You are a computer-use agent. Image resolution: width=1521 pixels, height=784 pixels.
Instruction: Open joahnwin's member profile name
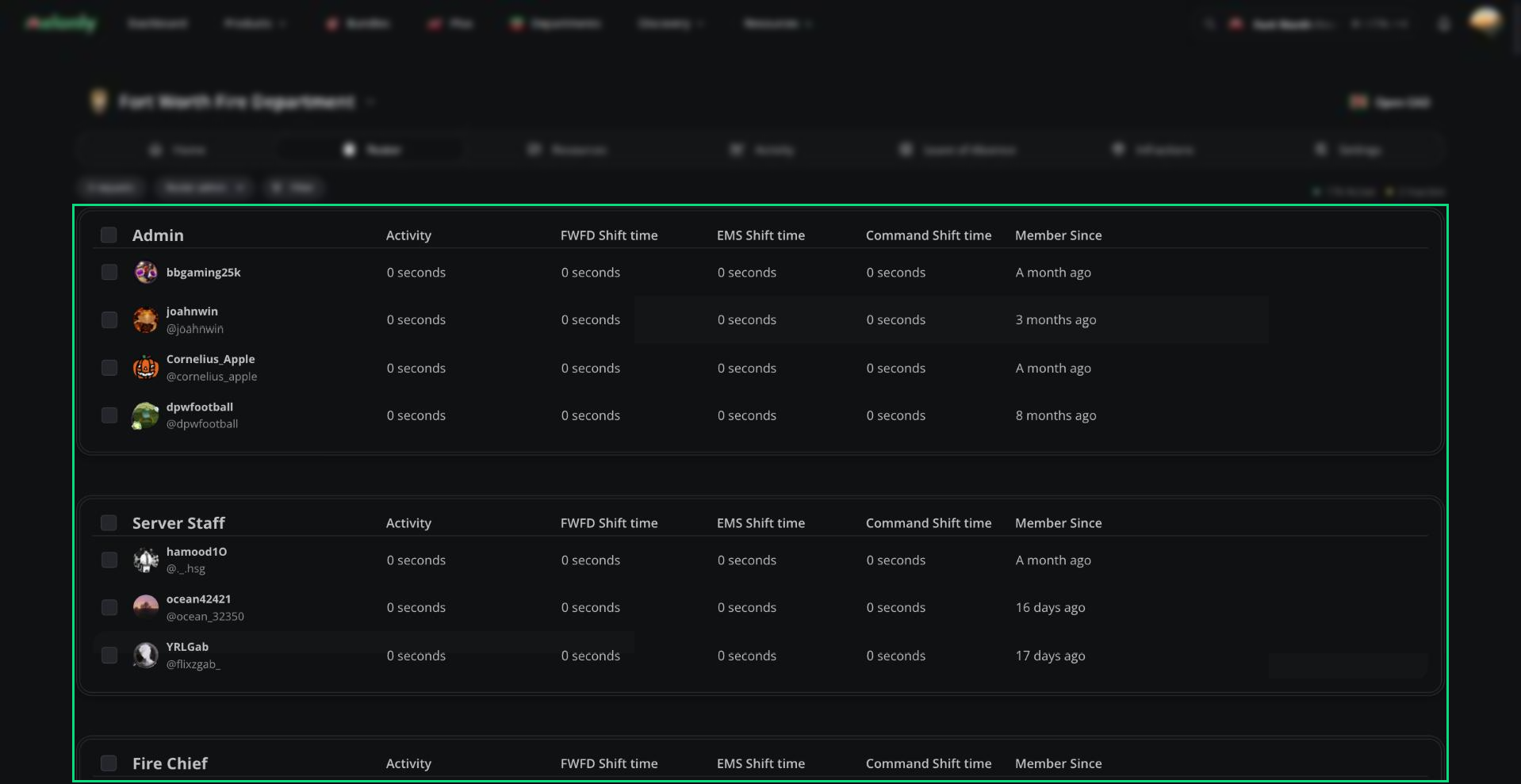[x=192, y=312]
